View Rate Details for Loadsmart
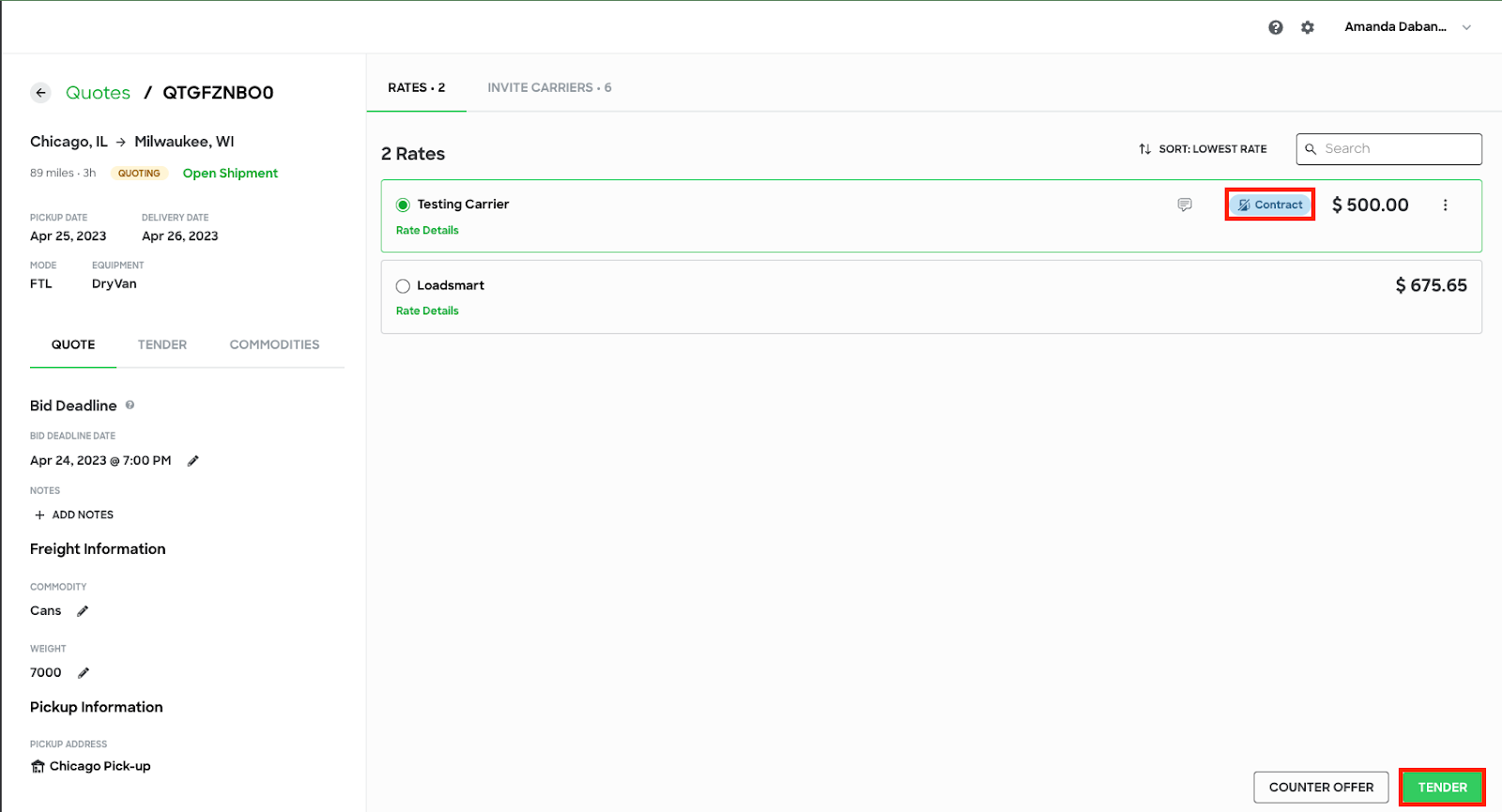This screenshot has width=1502, height=812. pos(427,312)
